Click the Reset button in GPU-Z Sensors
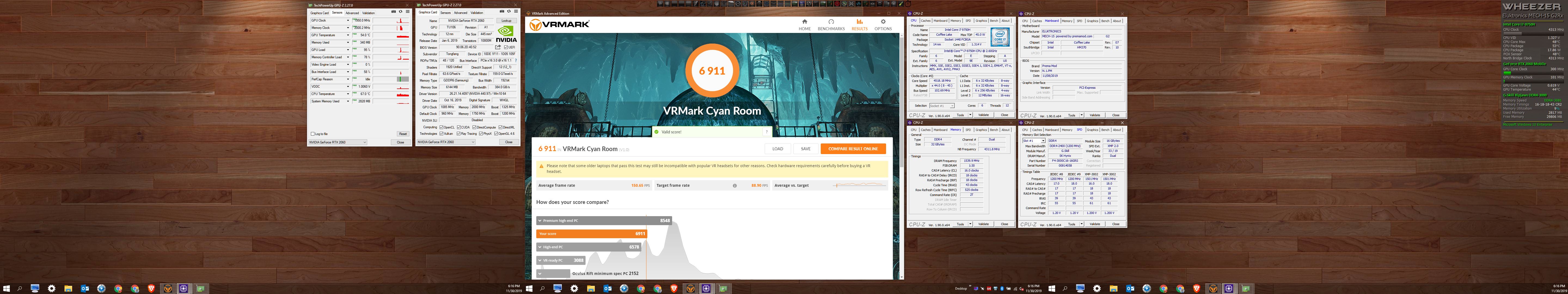Image resolution: width=1568 pixels, height=294 pixels. click(x=403, y=134)
